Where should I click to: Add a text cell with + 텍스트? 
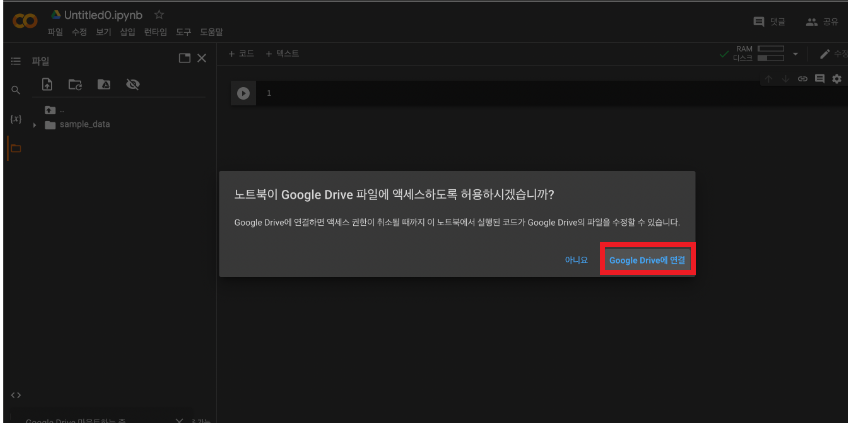tap(282, 54)
